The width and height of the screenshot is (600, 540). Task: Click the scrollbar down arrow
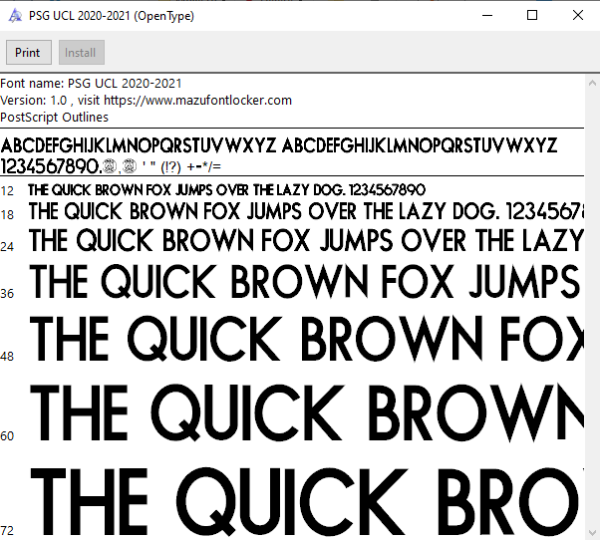click(592, 532)
